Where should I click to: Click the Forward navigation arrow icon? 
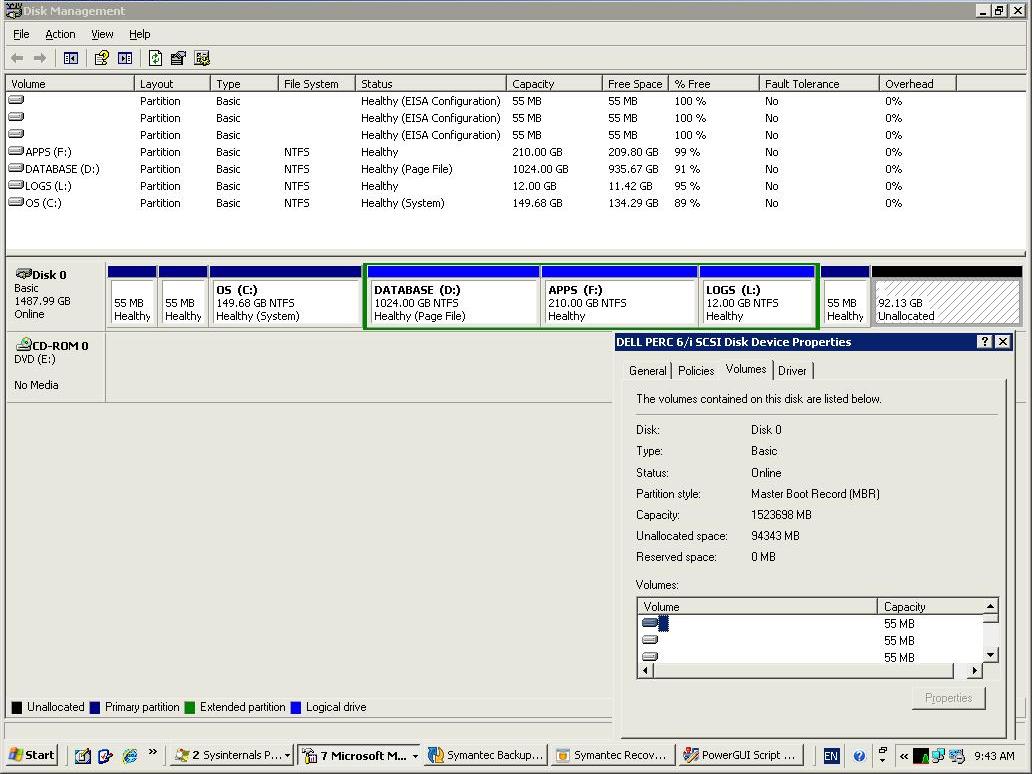(x=39, y=57)
